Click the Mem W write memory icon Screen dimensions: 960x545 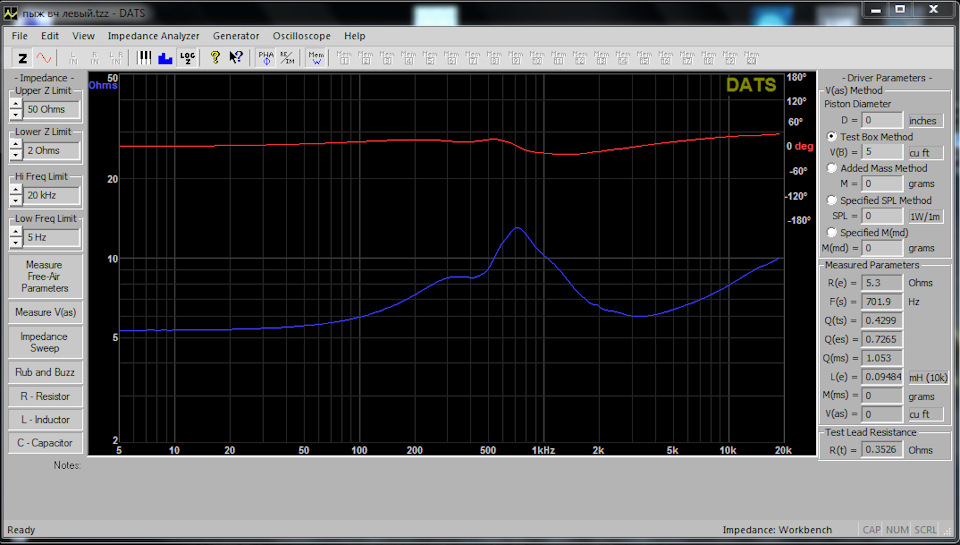point(316,58)
